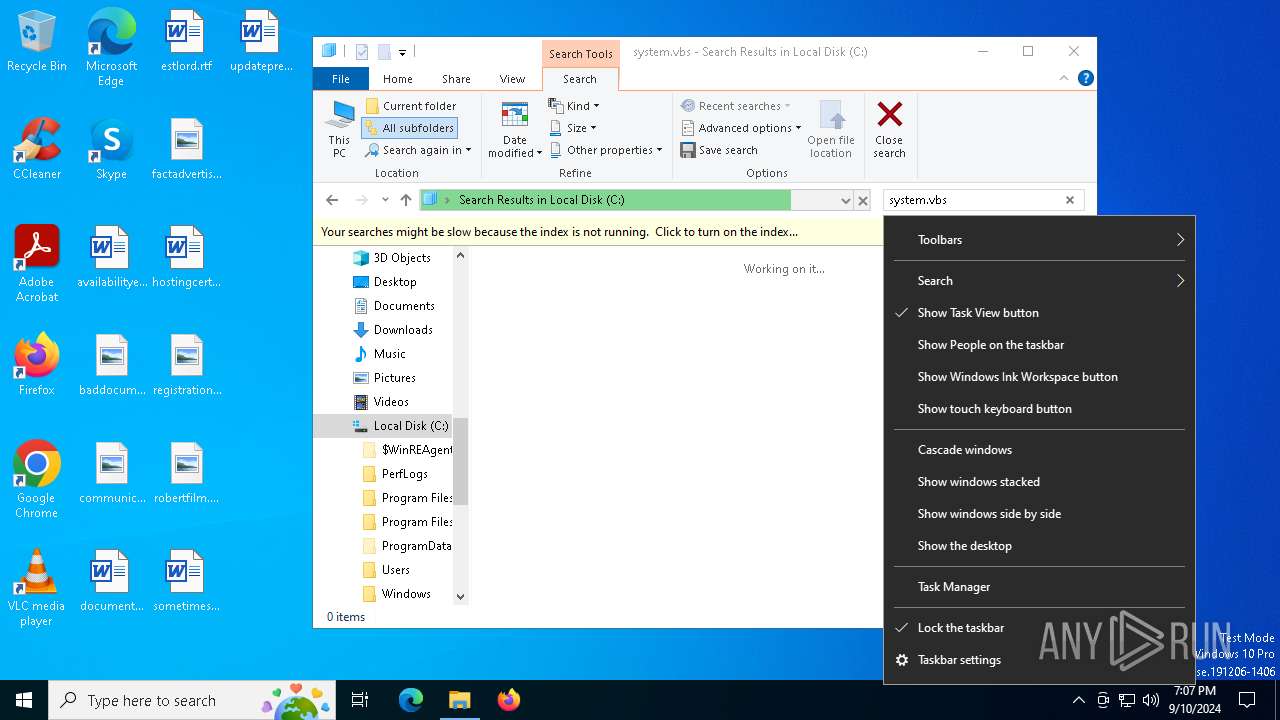Open the File ribbon tab
1280x720 pixels.
coord(341,79)
